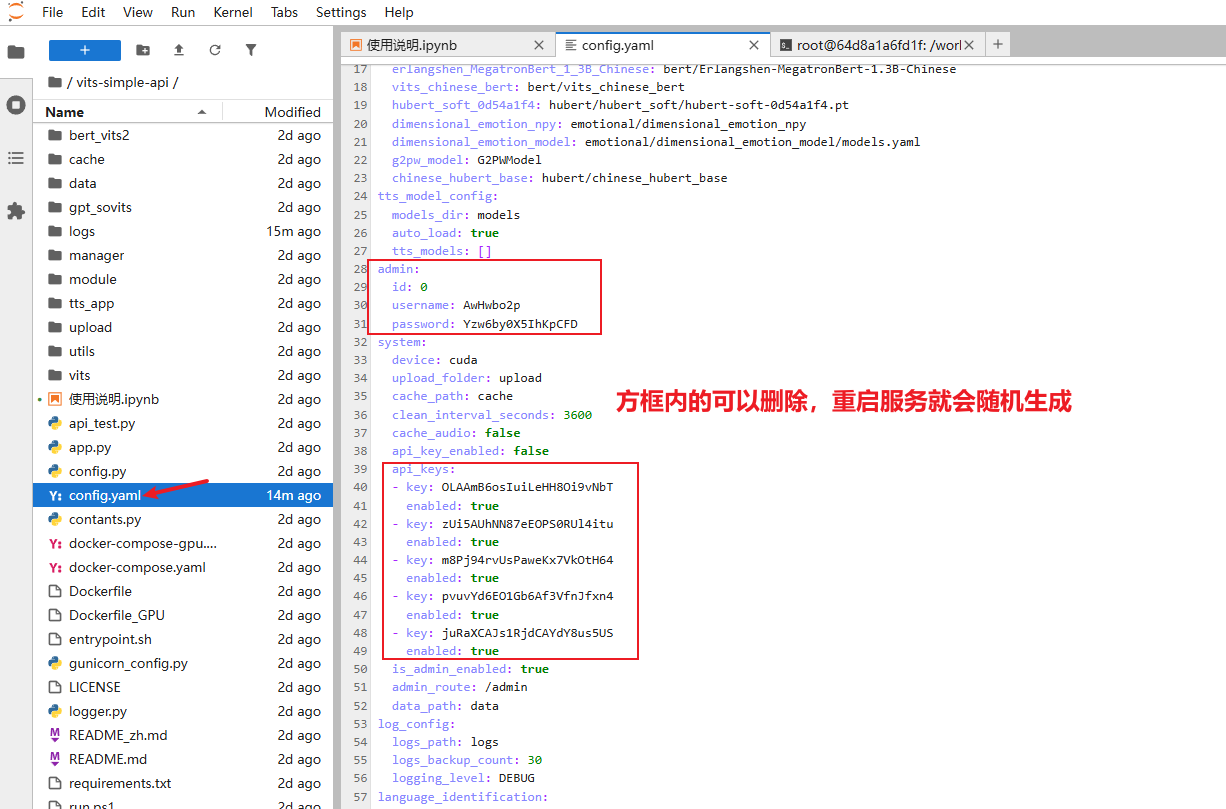1226x809 pixels.
Task: Select the contants.py file
Action: (184, 519)
